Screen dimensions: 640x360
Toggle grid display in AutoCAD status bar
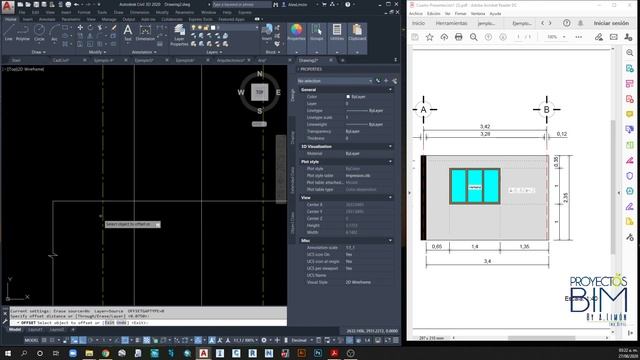coord(44,340)
